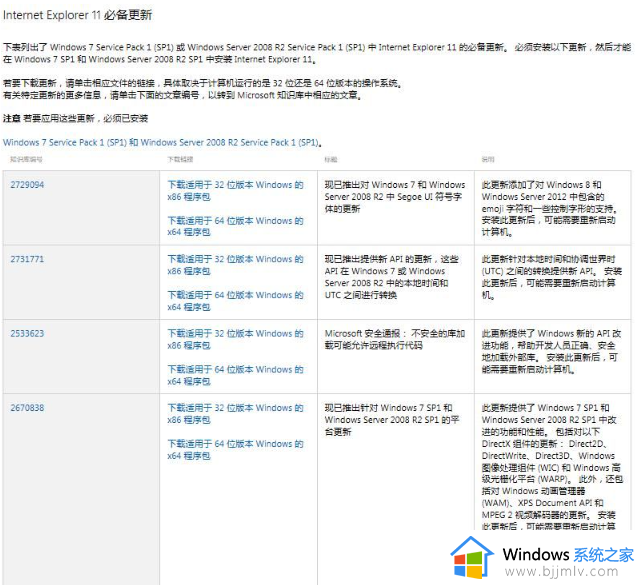639x585 pixels.
Task: Download 32-bit x86 package for update 2670838
Action: tap(236, 414)
